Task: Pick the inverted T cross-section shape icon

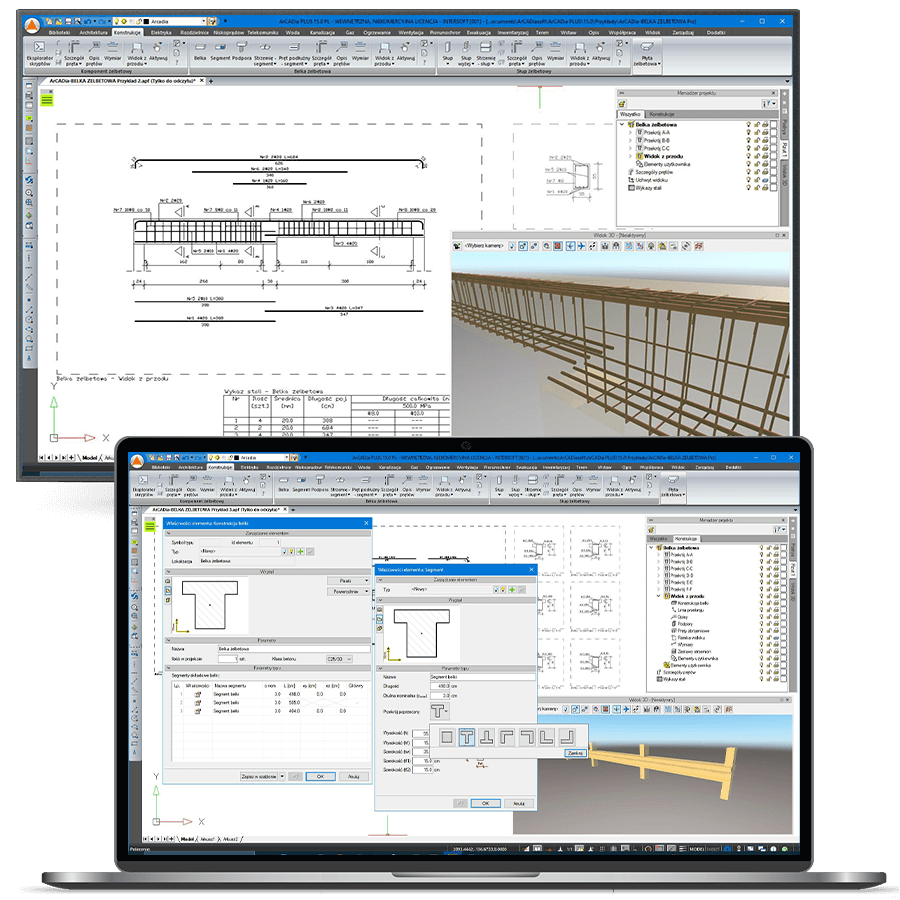Action: pos(487,738)
